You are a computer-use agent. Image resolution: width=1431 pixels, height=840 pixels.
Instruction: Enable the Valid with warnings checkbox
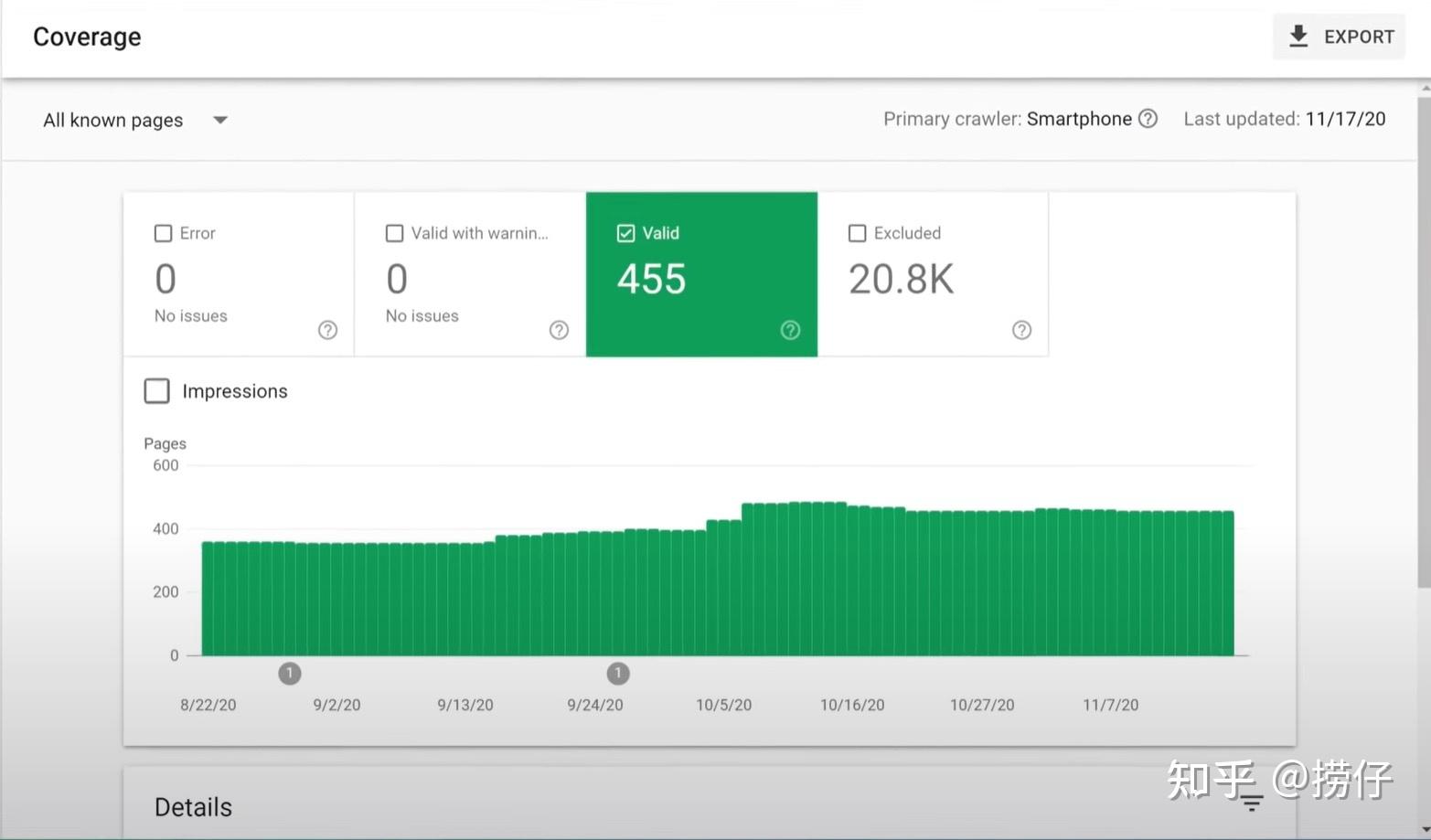(x=395, y=233)
